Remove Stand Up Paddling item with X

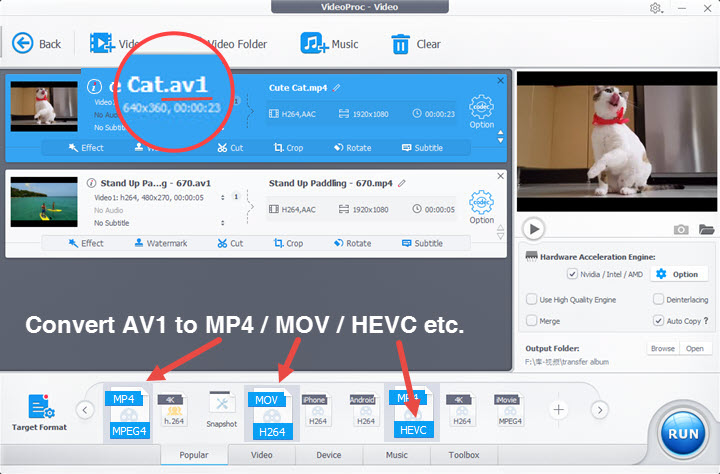point(501,176)
